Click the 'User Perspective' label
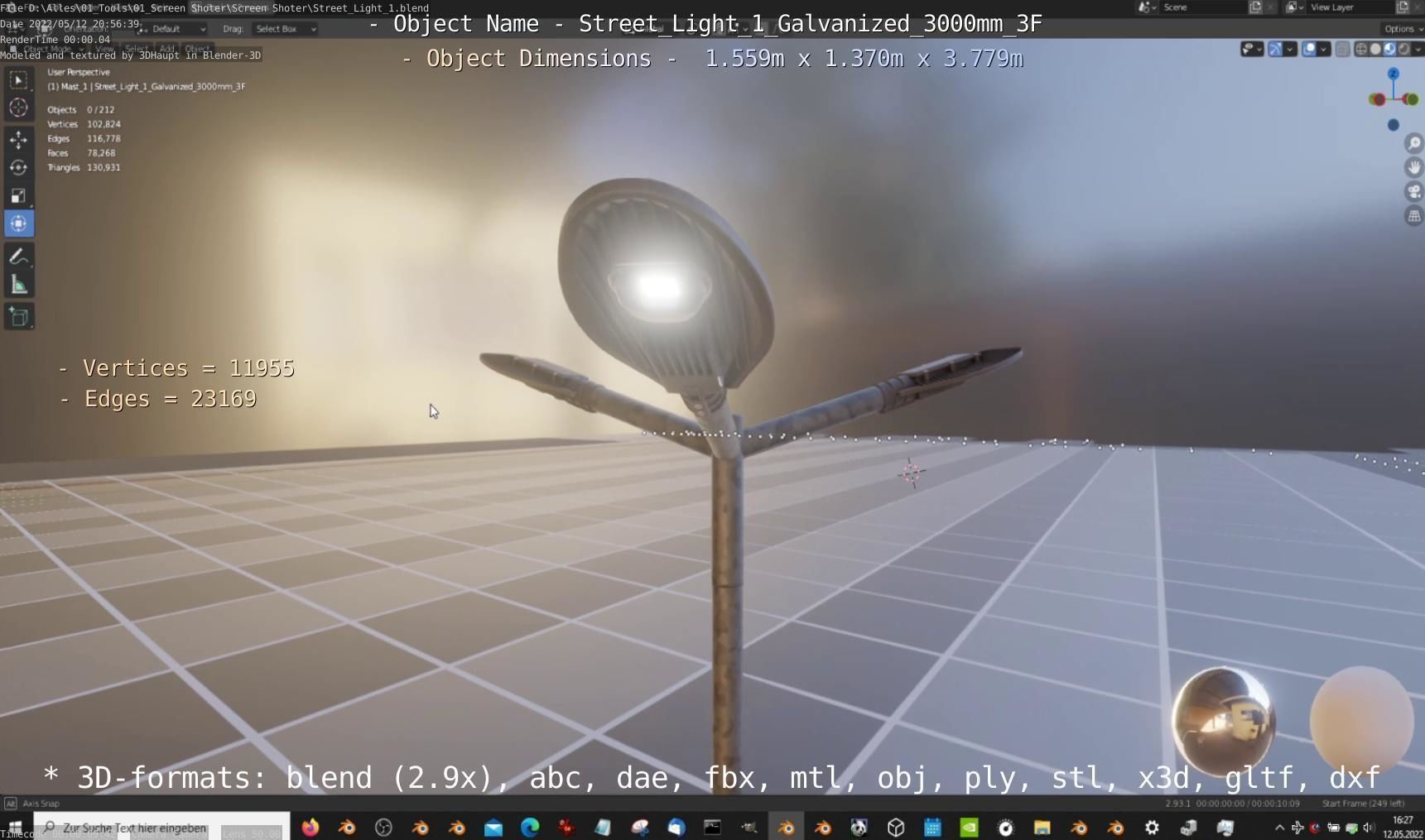1425x840 pixels. click(x=79, y=72)
